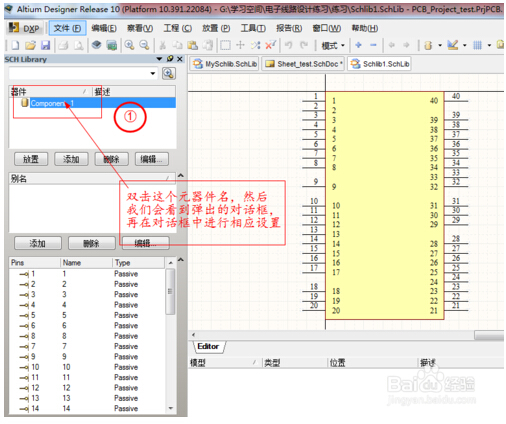Click the Pins list scrollbar down arrow
Image resolution: width=506 pixels, height=424 pixels.
coord(171,408)
